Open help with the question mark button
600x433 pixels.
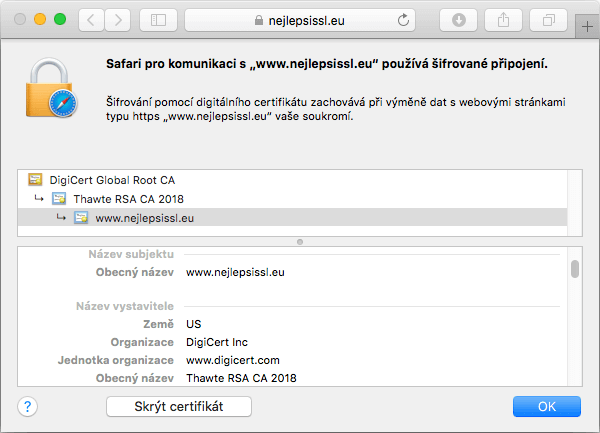(x=28, y=406)
